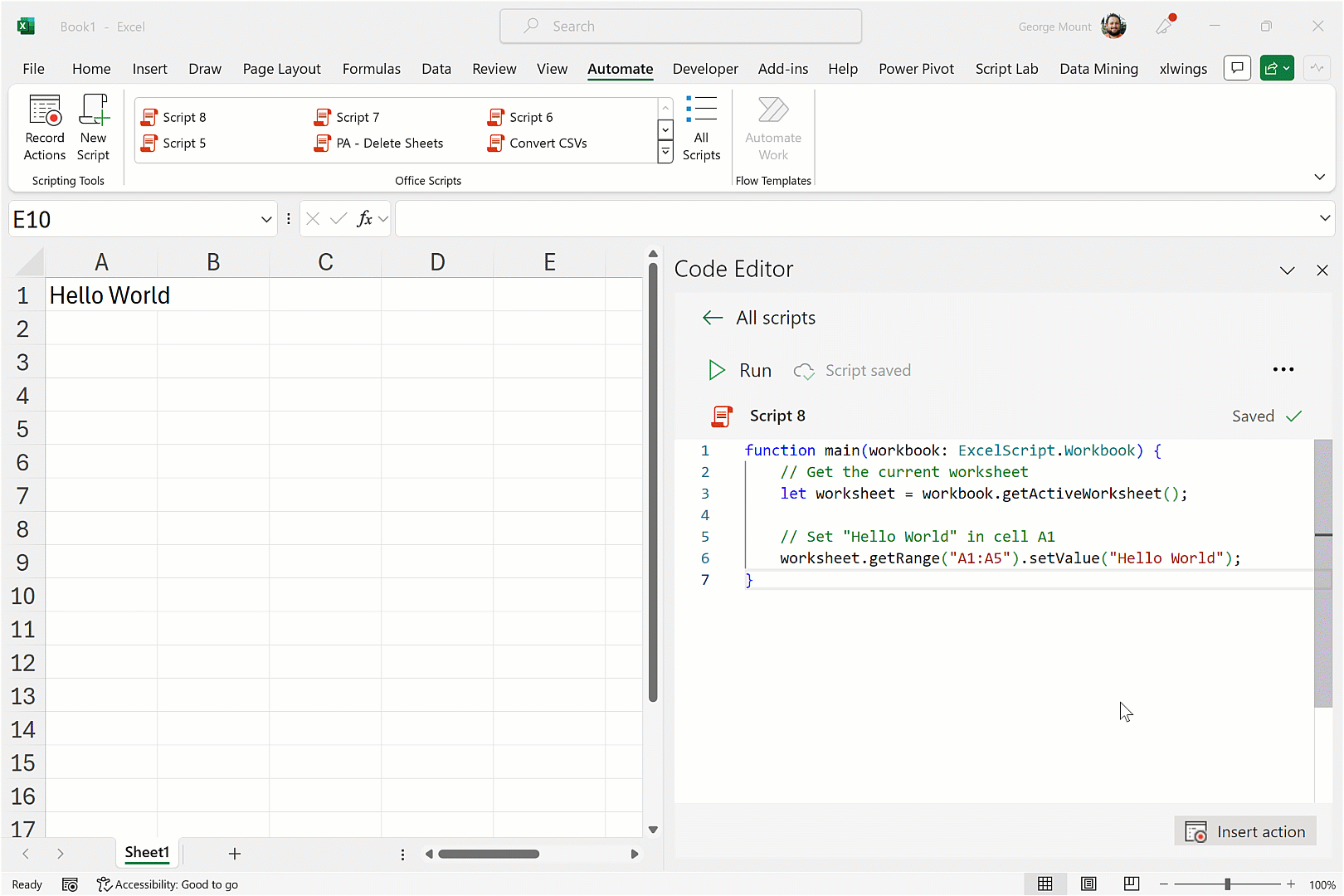1344x896 pixels.
Task: Open the Formulas tab
Action: [371, 69]
